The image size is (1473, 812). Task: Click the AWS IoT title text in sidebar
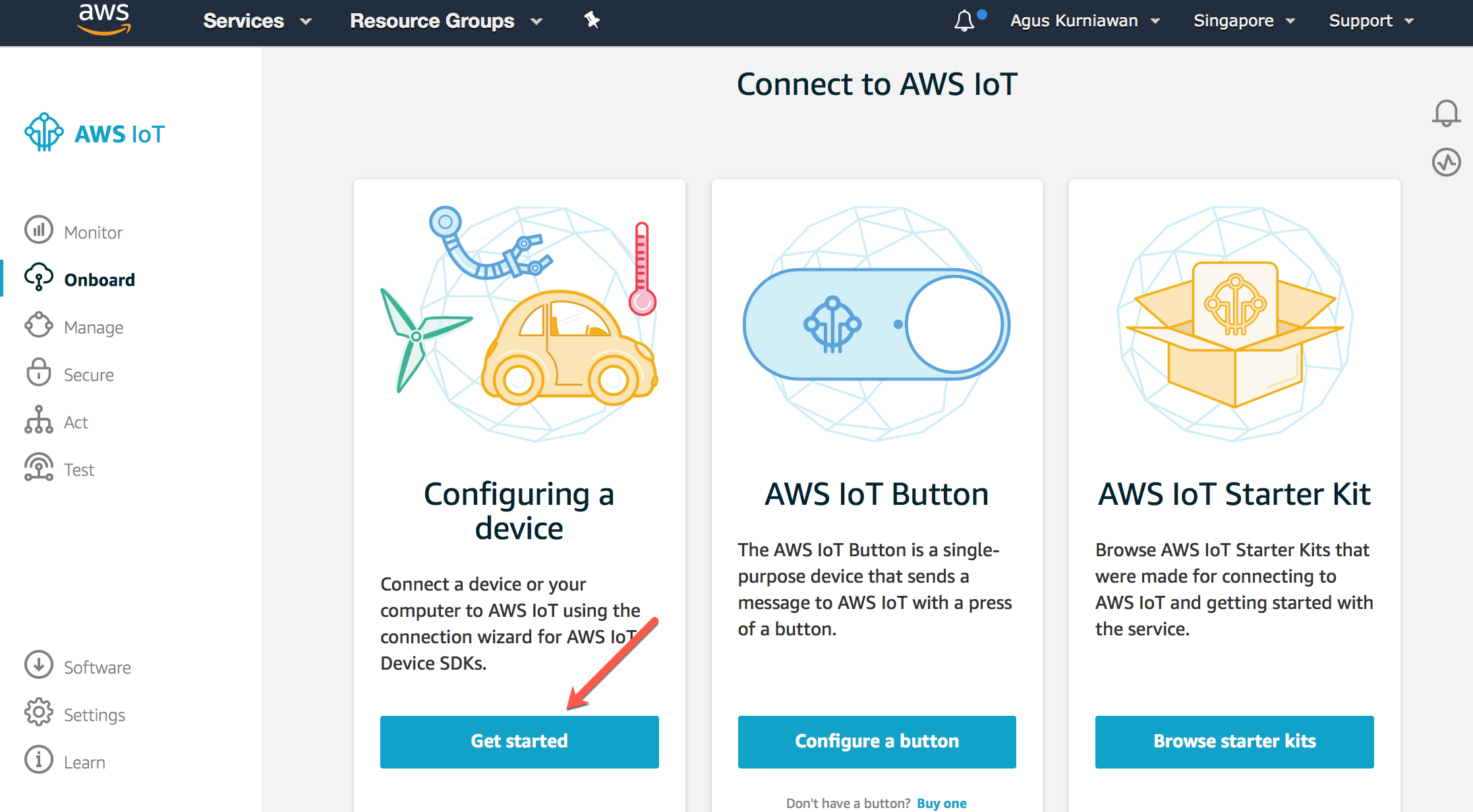pos(119,134)
